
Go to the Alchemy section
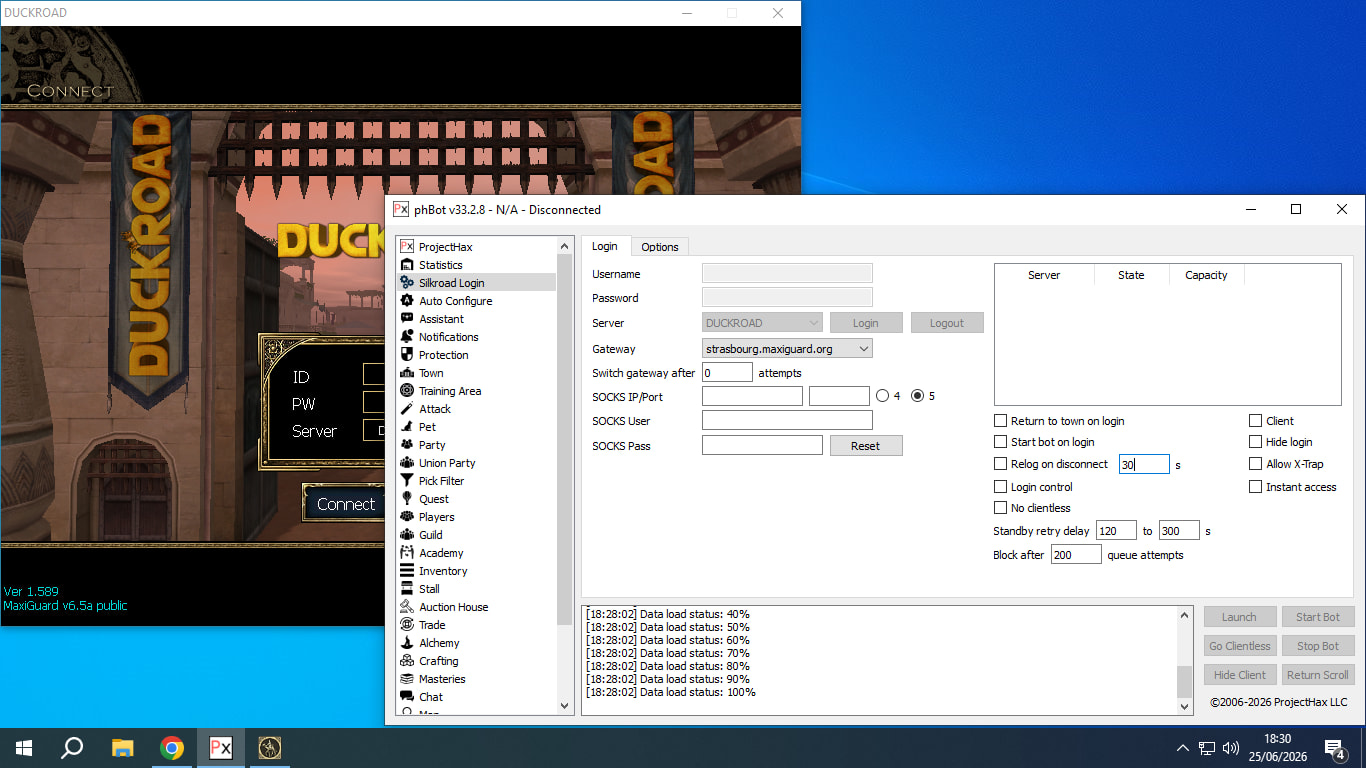pyautogui.click(x=439, y=643)
